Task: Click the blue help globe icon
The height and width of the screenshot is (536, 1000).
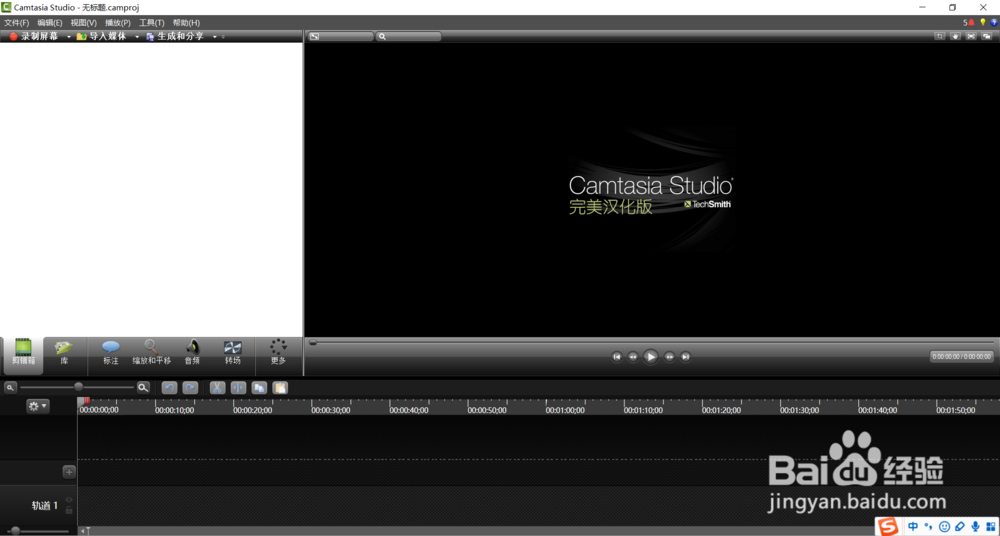Action: pos(994,22)
